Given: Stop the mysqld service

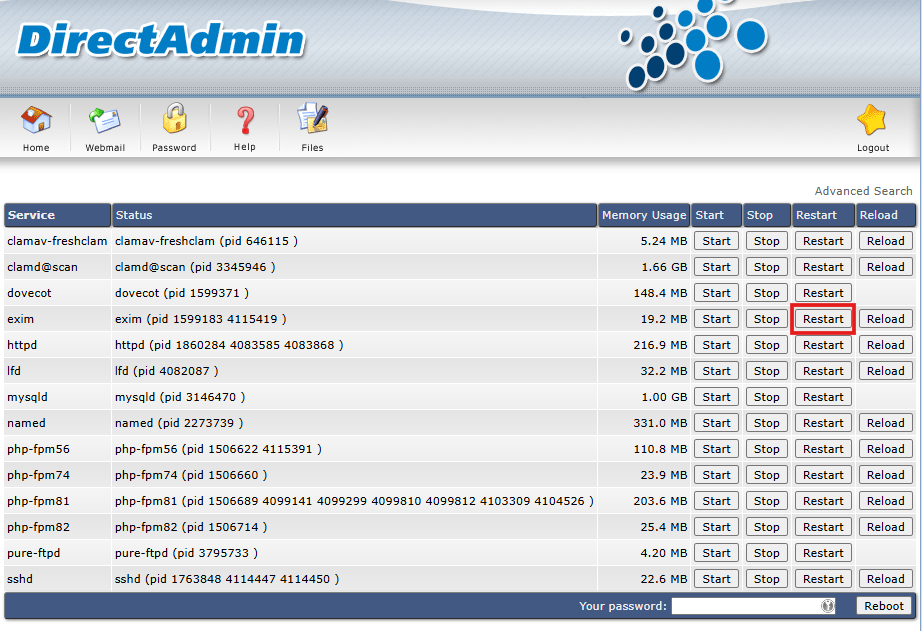Looking at the screenshot, I should coord(766,397).
